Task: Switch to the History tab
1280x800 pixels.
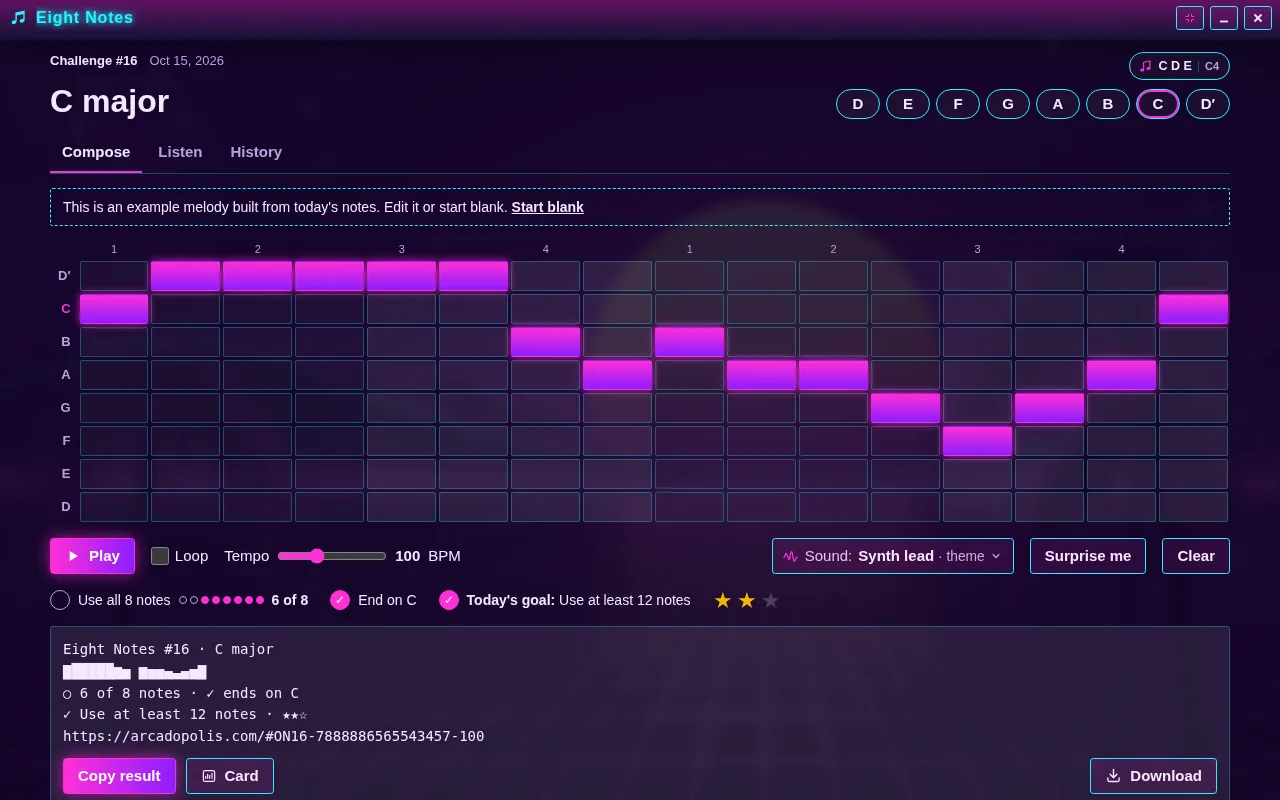Action: pos(256,152)
